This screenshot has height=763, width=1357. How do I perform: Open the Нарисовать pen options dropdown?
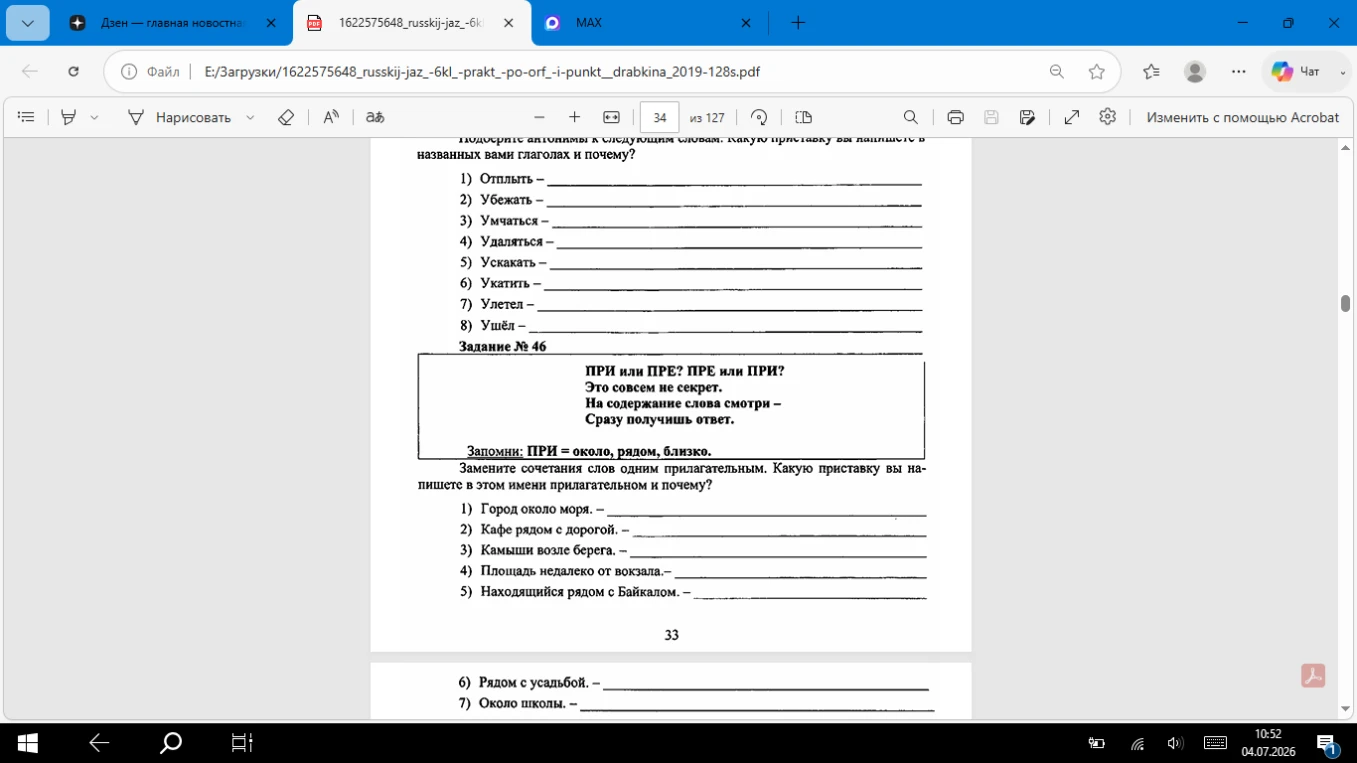click(x=250, y=117)
